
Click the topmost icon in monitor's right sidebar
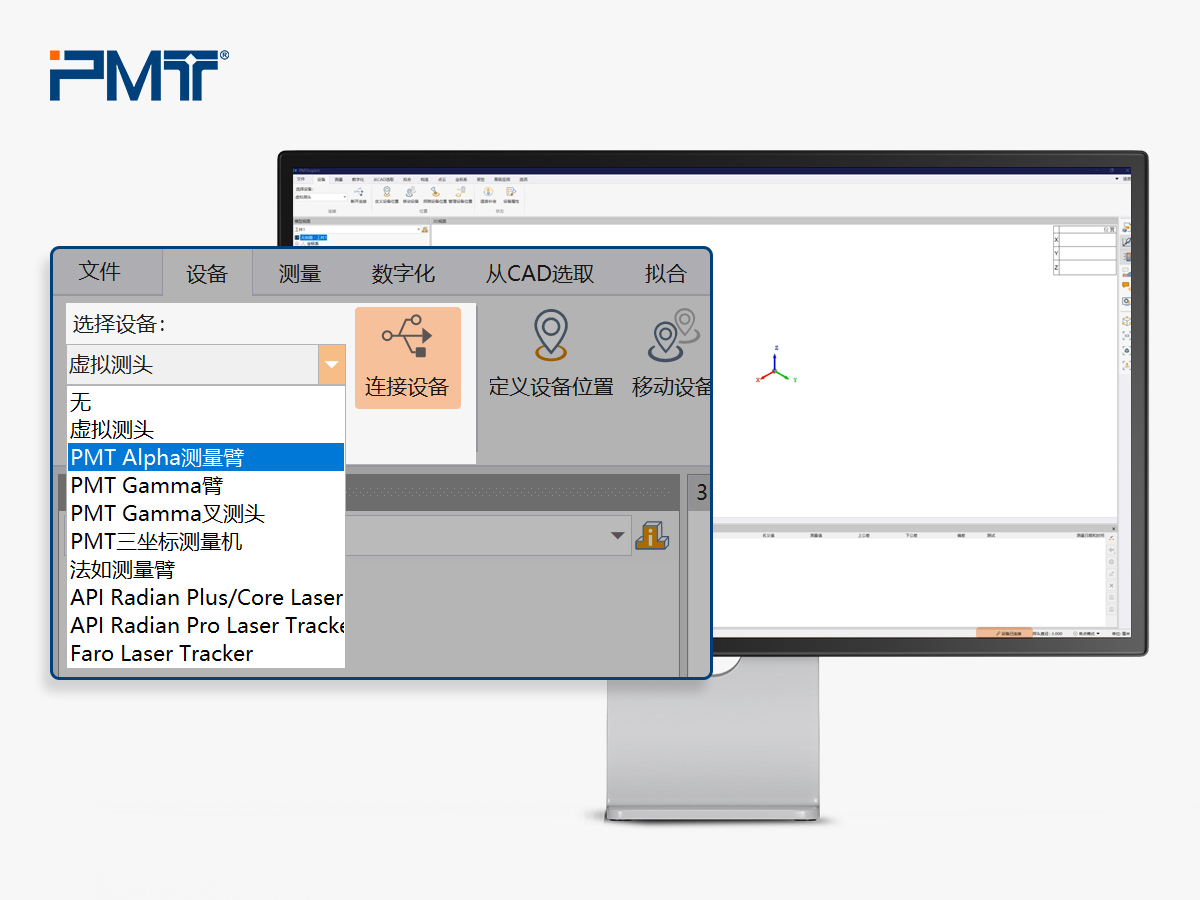(x=1126, y=228)
